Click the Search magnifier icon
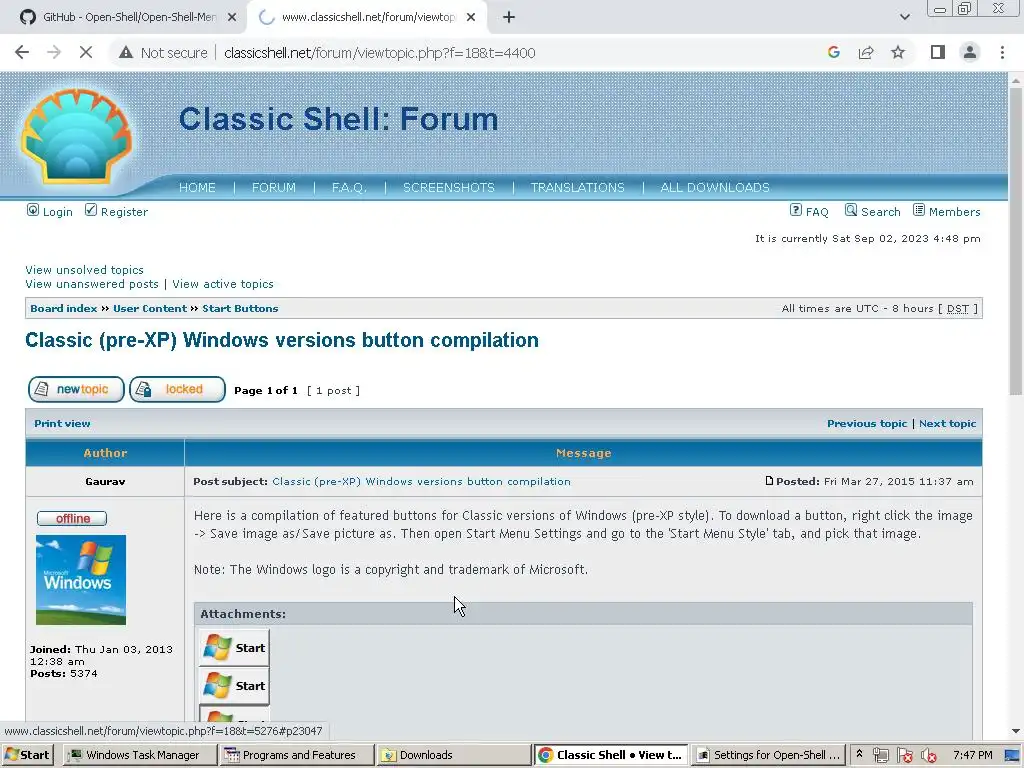 (851, 210)
